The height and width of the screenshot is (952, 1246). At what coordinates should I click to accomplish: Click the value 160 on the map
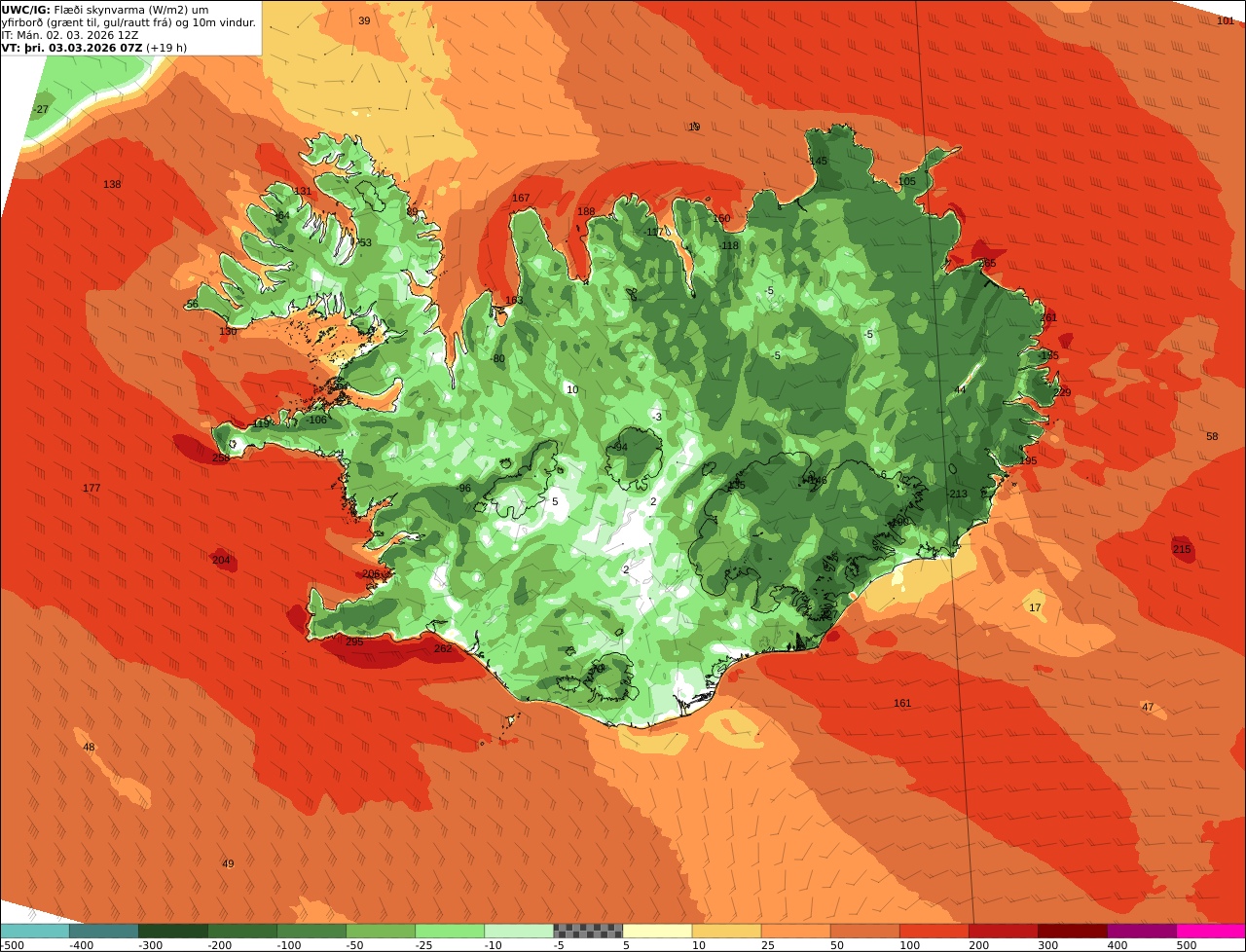click(x=721, y=218)
